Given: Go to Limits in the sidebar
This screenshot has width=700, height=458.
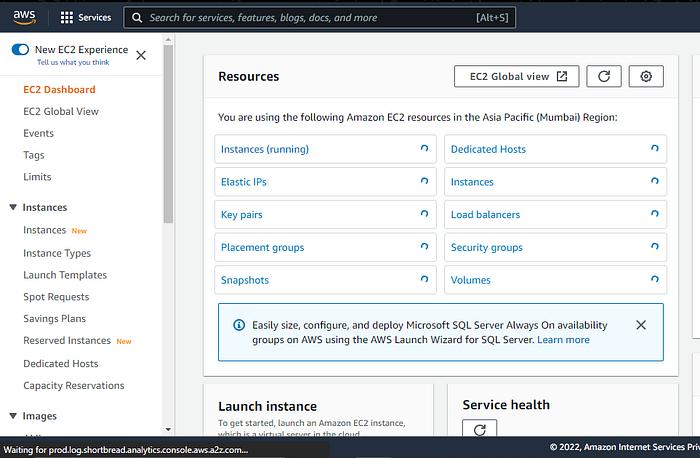Looking at the screenshot, I should 37,177.
